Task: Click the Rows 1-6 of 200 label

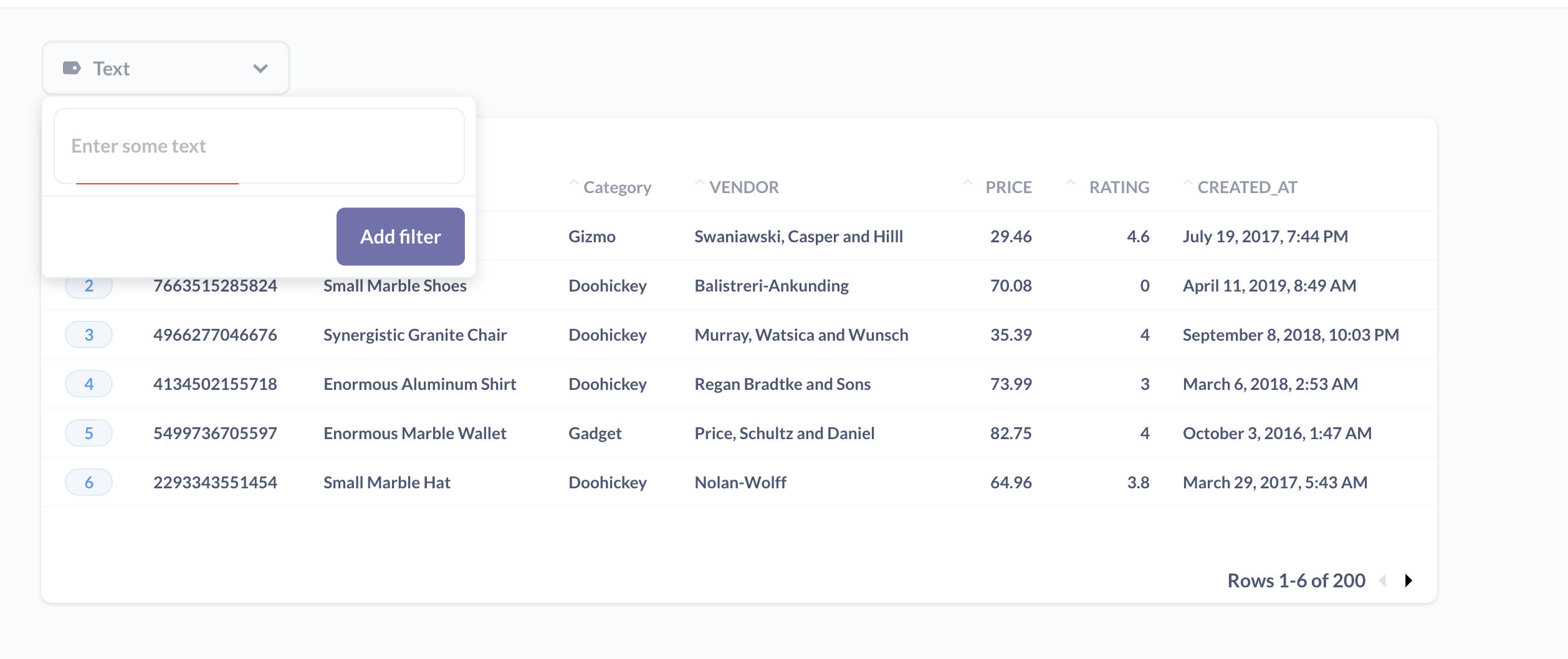Action: pos(1295,581)
